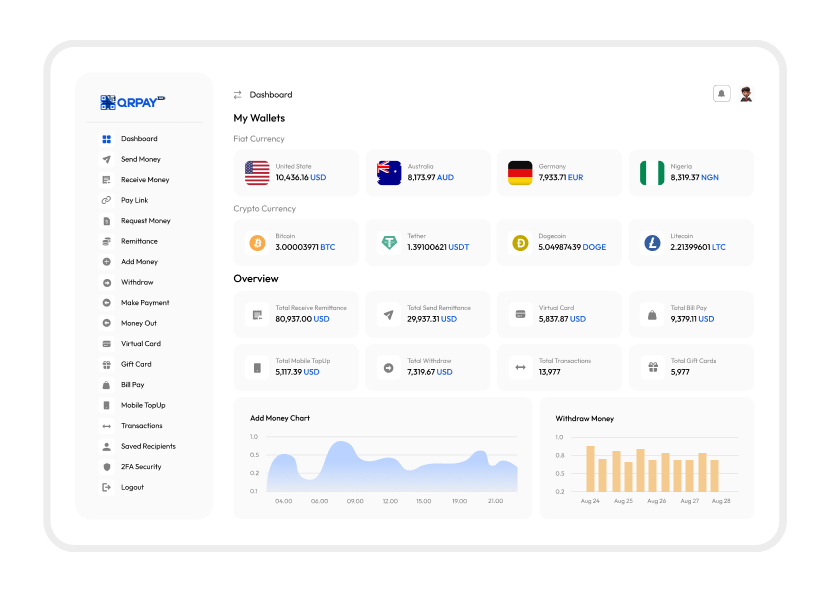This screenshot has width=830, height=592.
Task: Click the Total Gift Cards gift icon
Action: pyautogui.click(x=652, y=368)
